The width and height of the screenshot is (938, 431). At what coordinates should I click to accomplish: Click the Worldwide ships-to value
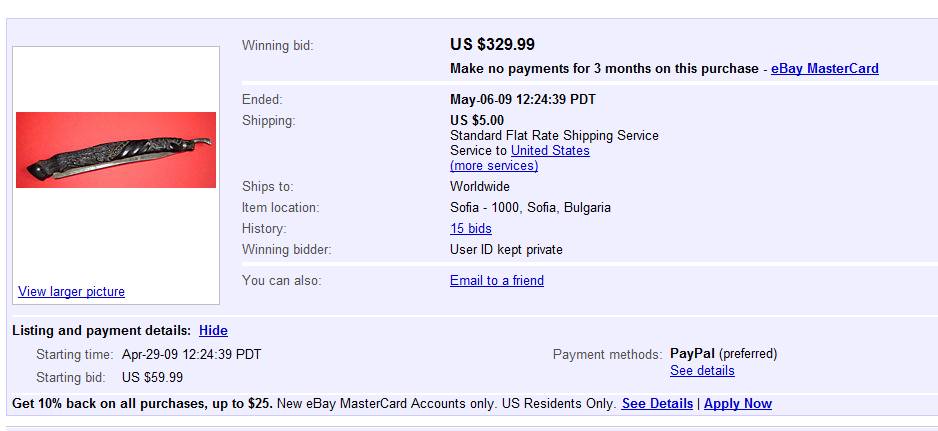[x=480, y=187]
